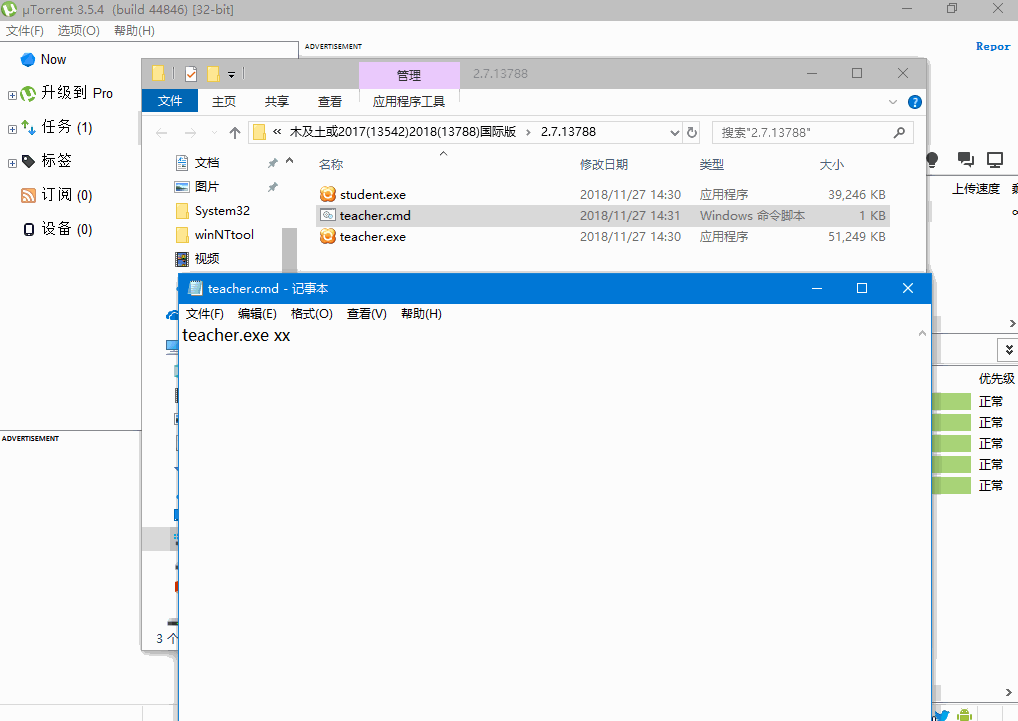Click the Up one level arrow
The width and height of the screenshot is (1018, 721).
235,132
